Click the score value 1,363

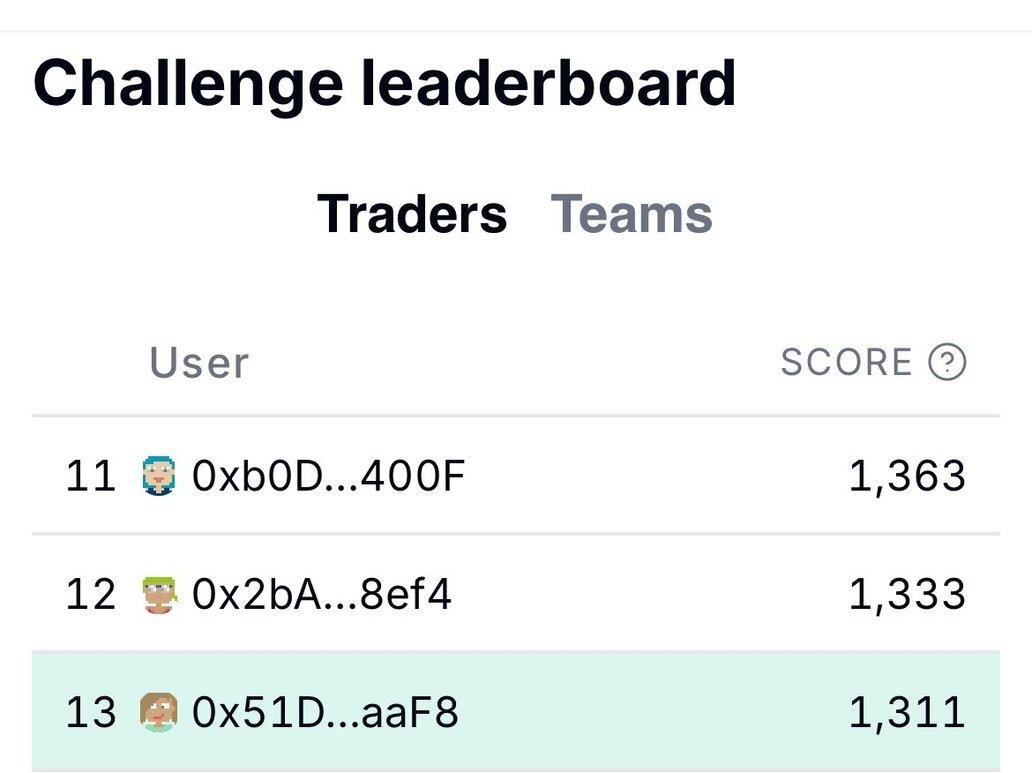[907, 476]
